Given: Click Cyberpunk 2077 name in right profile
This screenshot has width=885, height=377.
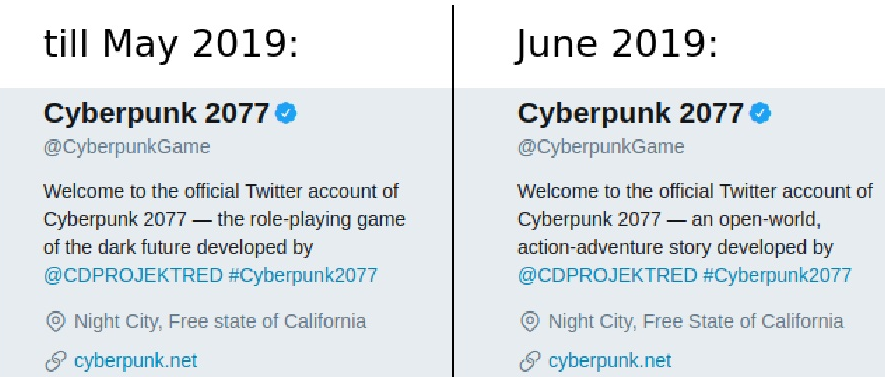Looking at the screenshot, I should coord(630,114).
